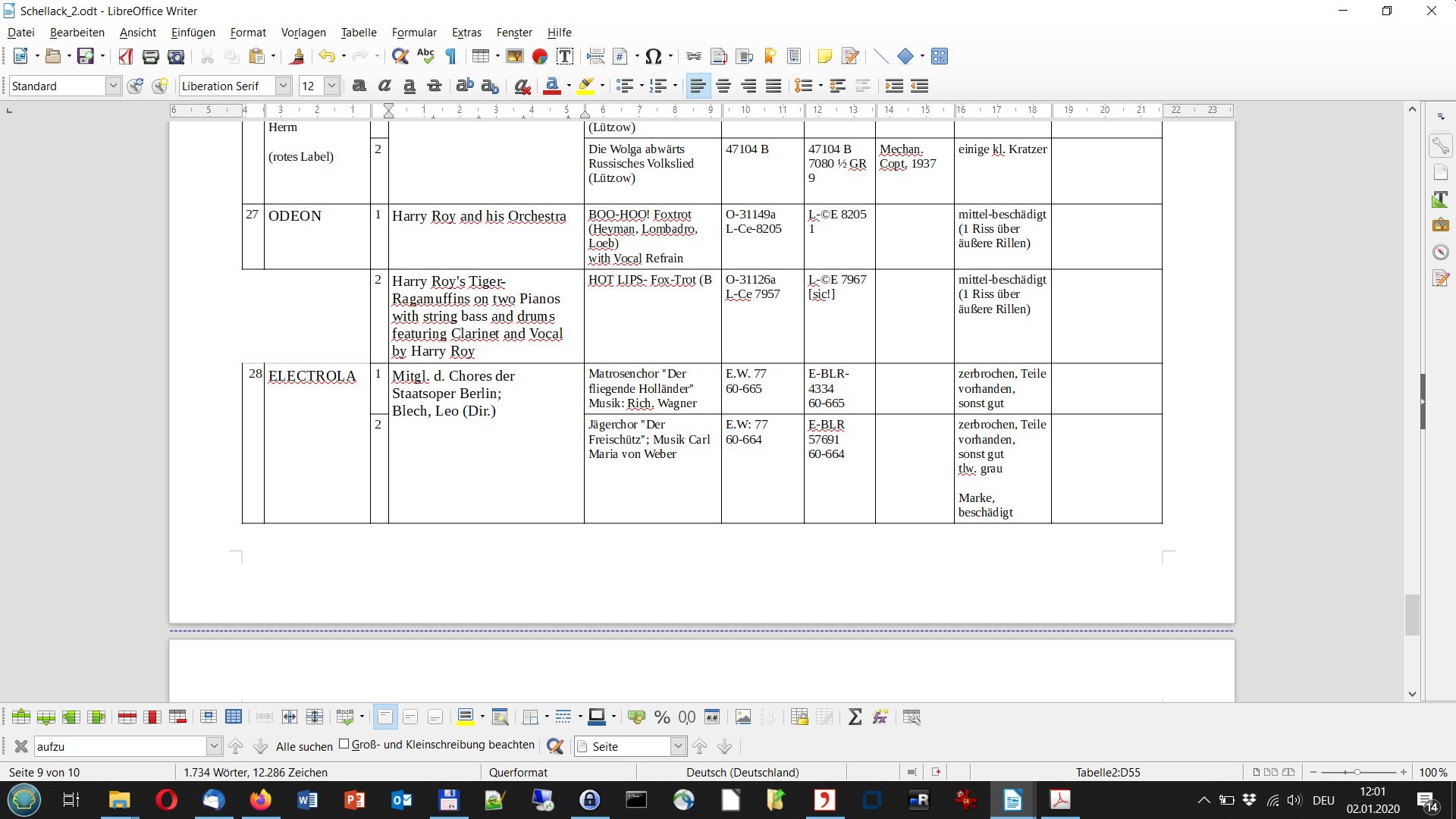The image size is (1456, 819).
Task: Toggle table cell bottom vertical alignment
Action: pyautogui.click(x=435, y=717)
